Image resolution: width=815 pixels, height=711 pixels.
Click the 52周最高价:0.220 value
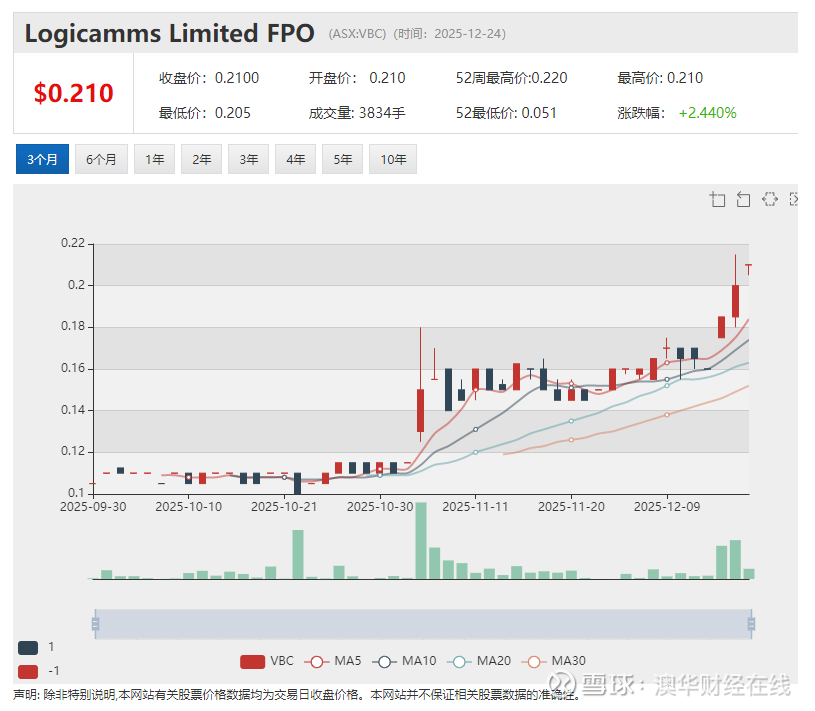pos(511,78)
